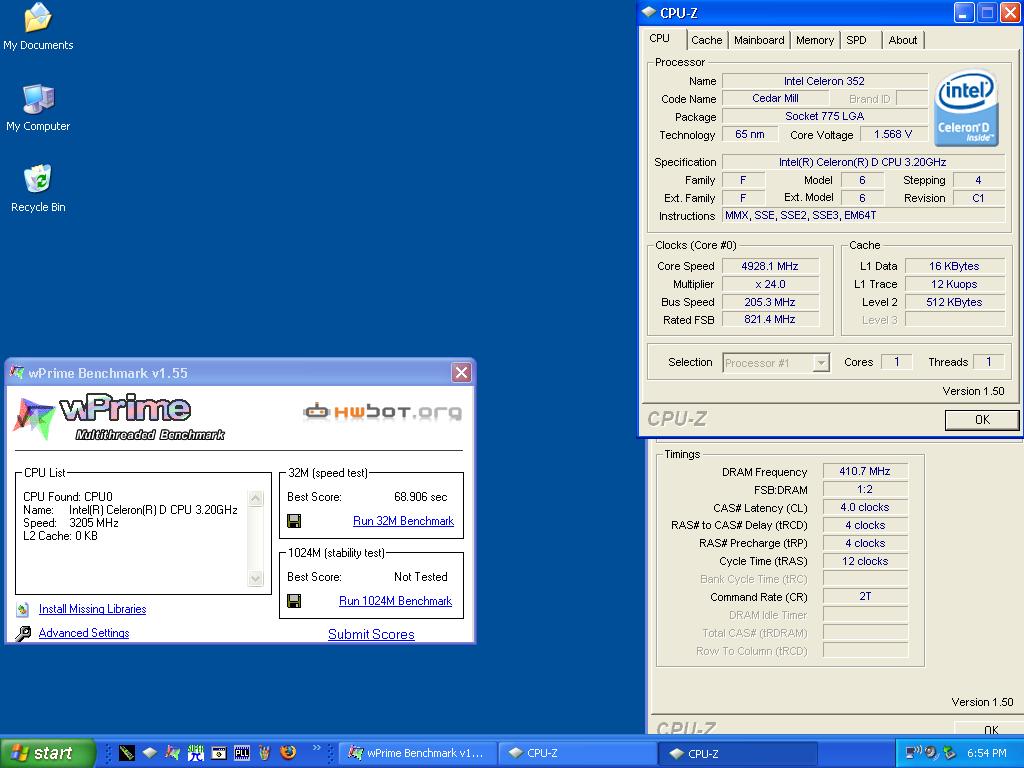
Task: Launch Super Pi from the quick launch bar
Action: click(196, 753)
